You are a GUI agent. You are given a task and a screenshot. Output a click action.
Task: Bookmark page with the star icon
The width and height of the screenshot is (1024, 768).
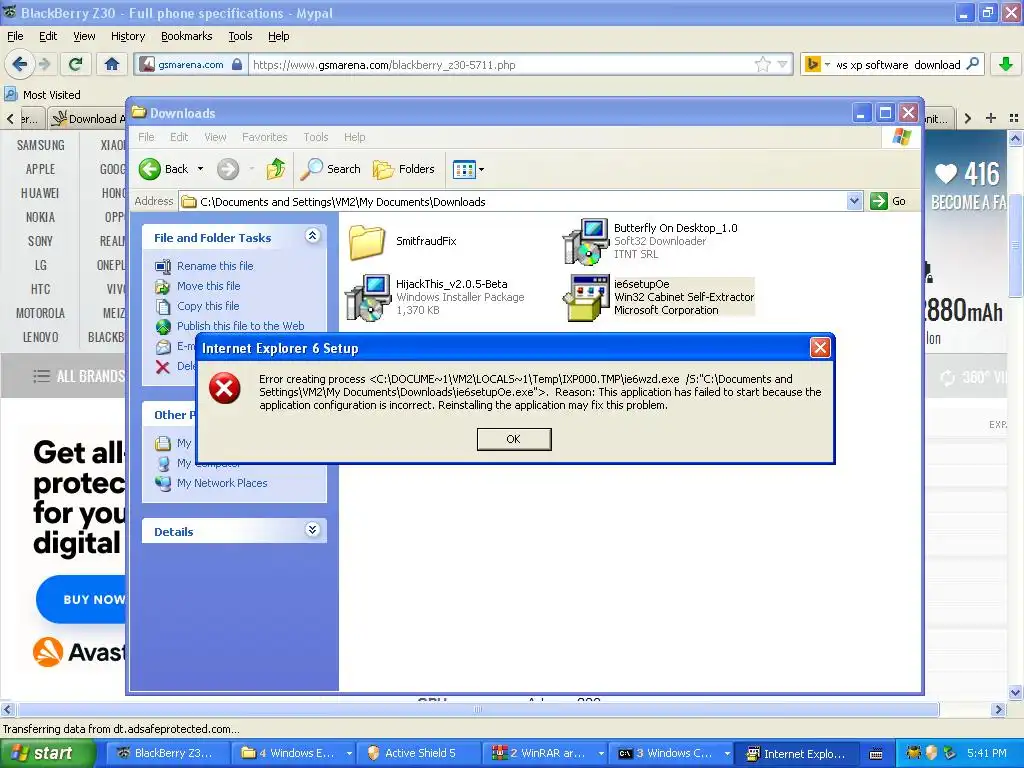(x=762, y=64)
